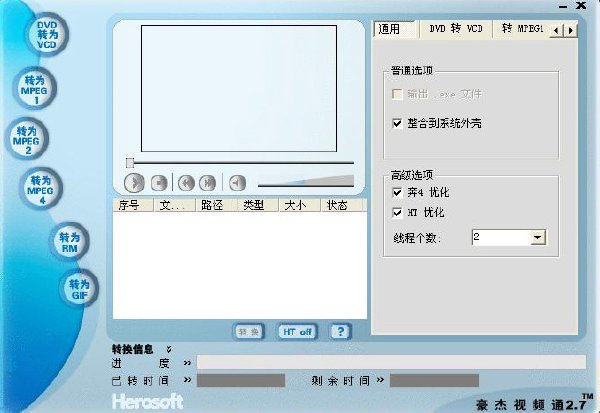Screen dimensions: 600x413
Task: Open the DVD 转 VCD tab
Action: (x=456, y=29)
